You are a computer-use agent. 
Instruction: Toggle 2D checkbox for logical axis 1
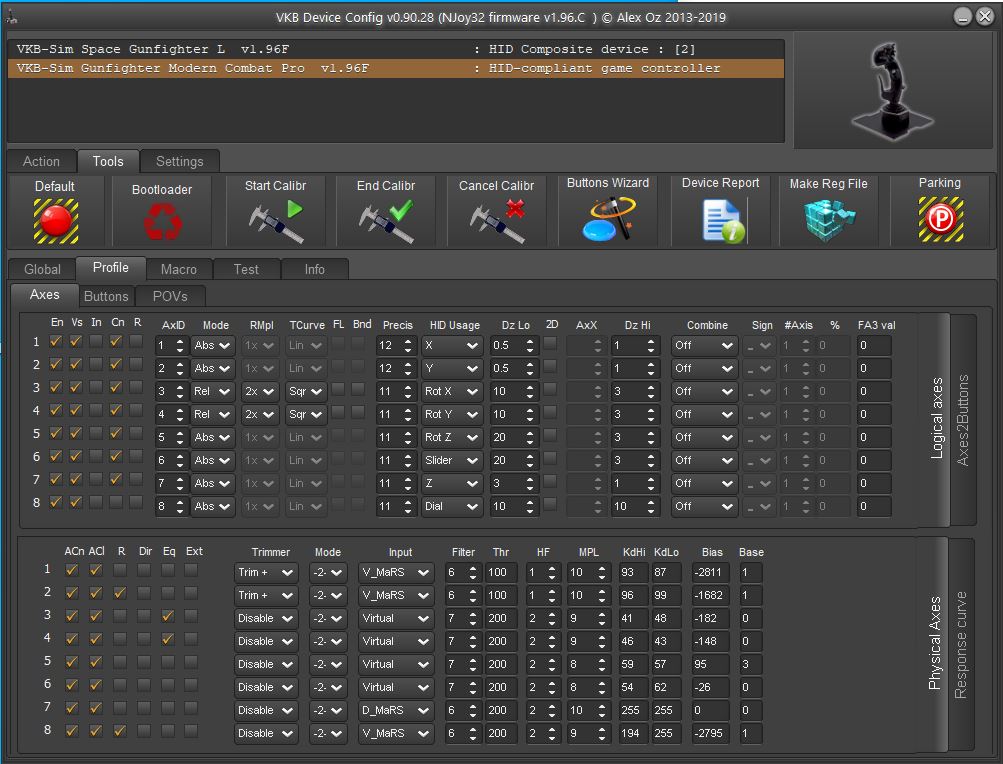click(x=550, y=343)
